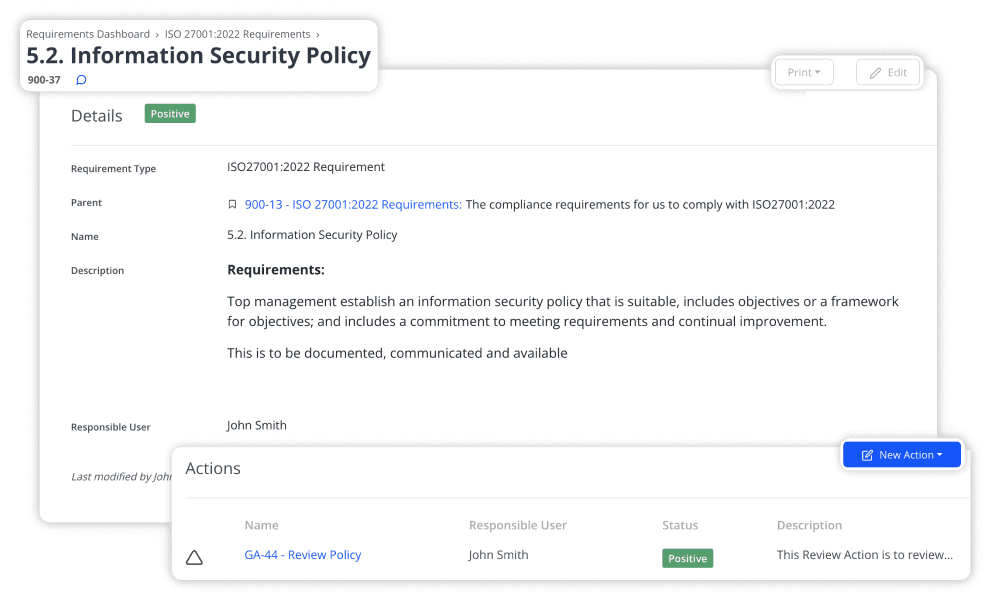
Task: Open the Print dropdown
Action: pos(803,71)
